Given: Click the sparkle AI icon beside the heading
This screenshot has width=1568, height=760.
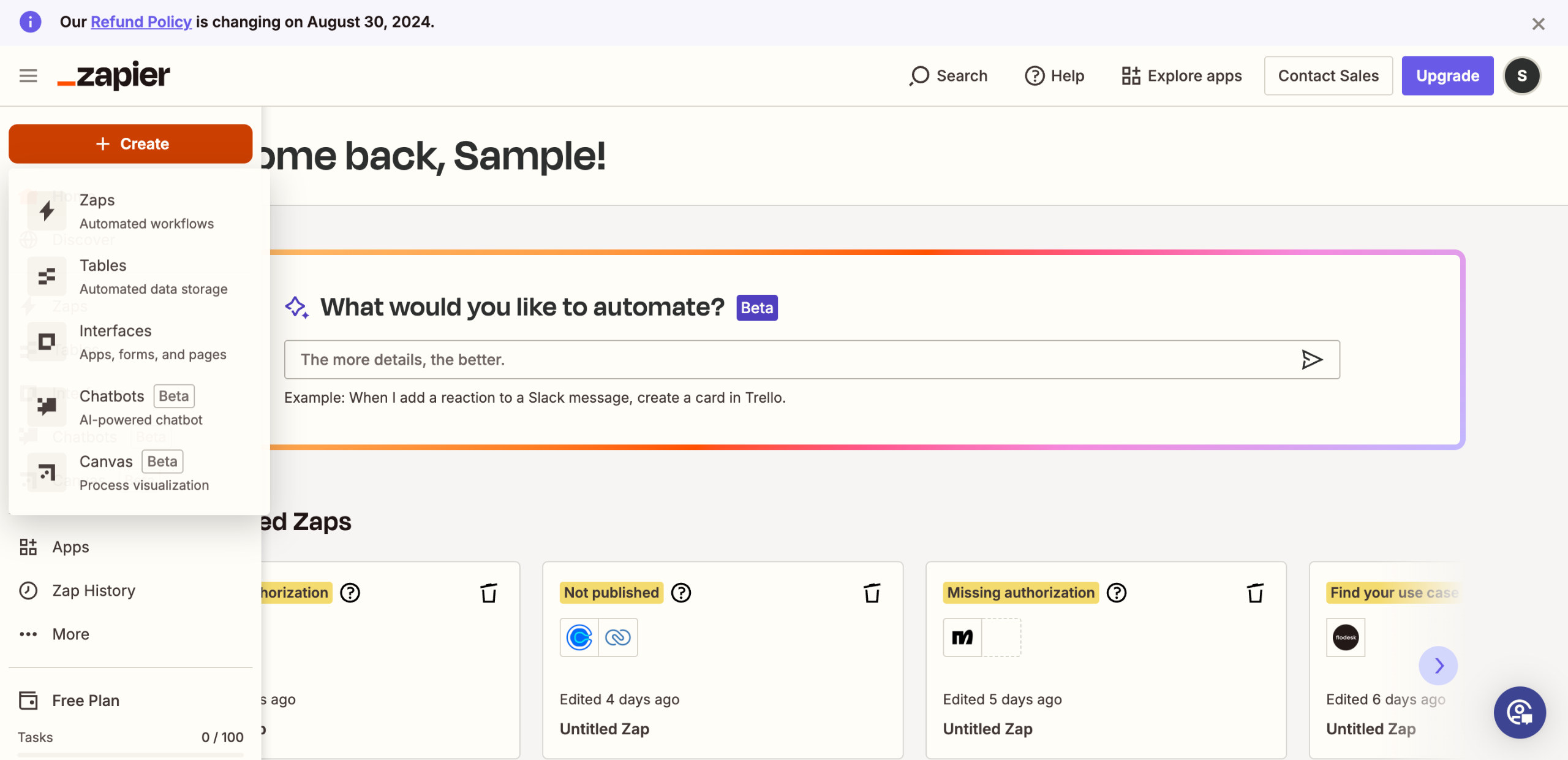Looking at the screenshot, I should tap(297, 307).
